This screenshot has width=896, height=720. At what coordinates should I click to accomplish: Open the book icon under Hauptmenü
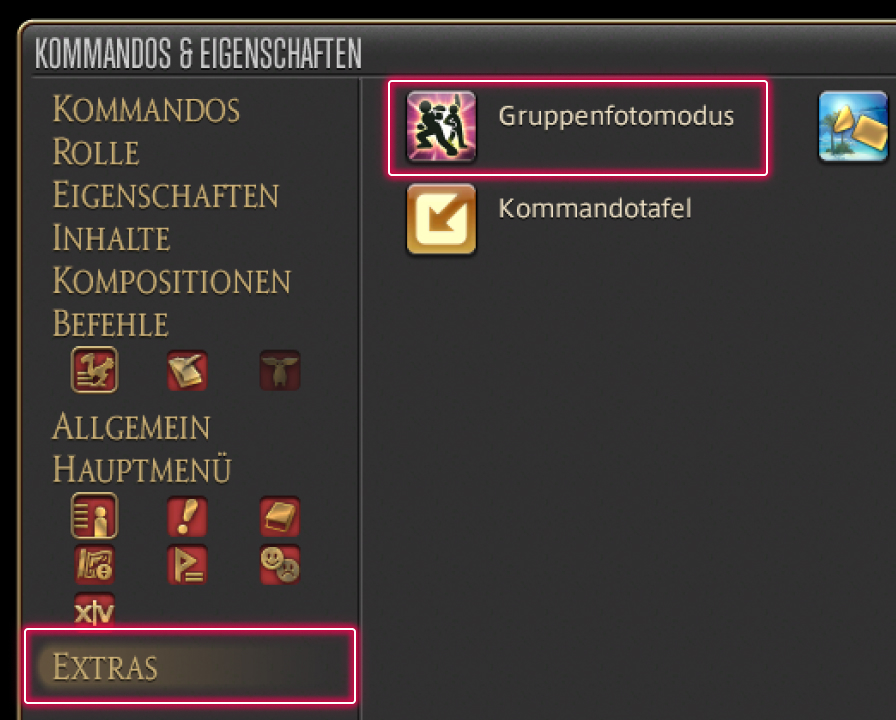point(279,517)
